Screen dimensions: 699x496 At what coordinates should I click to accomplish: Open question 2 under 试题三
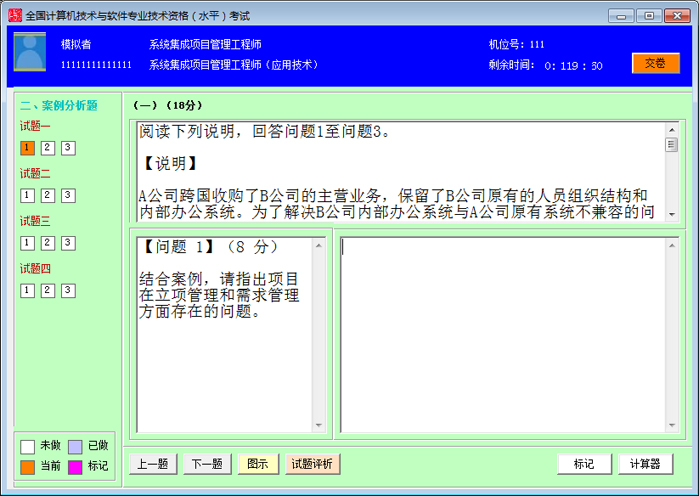pyautogui.click(x=48, y=243)
